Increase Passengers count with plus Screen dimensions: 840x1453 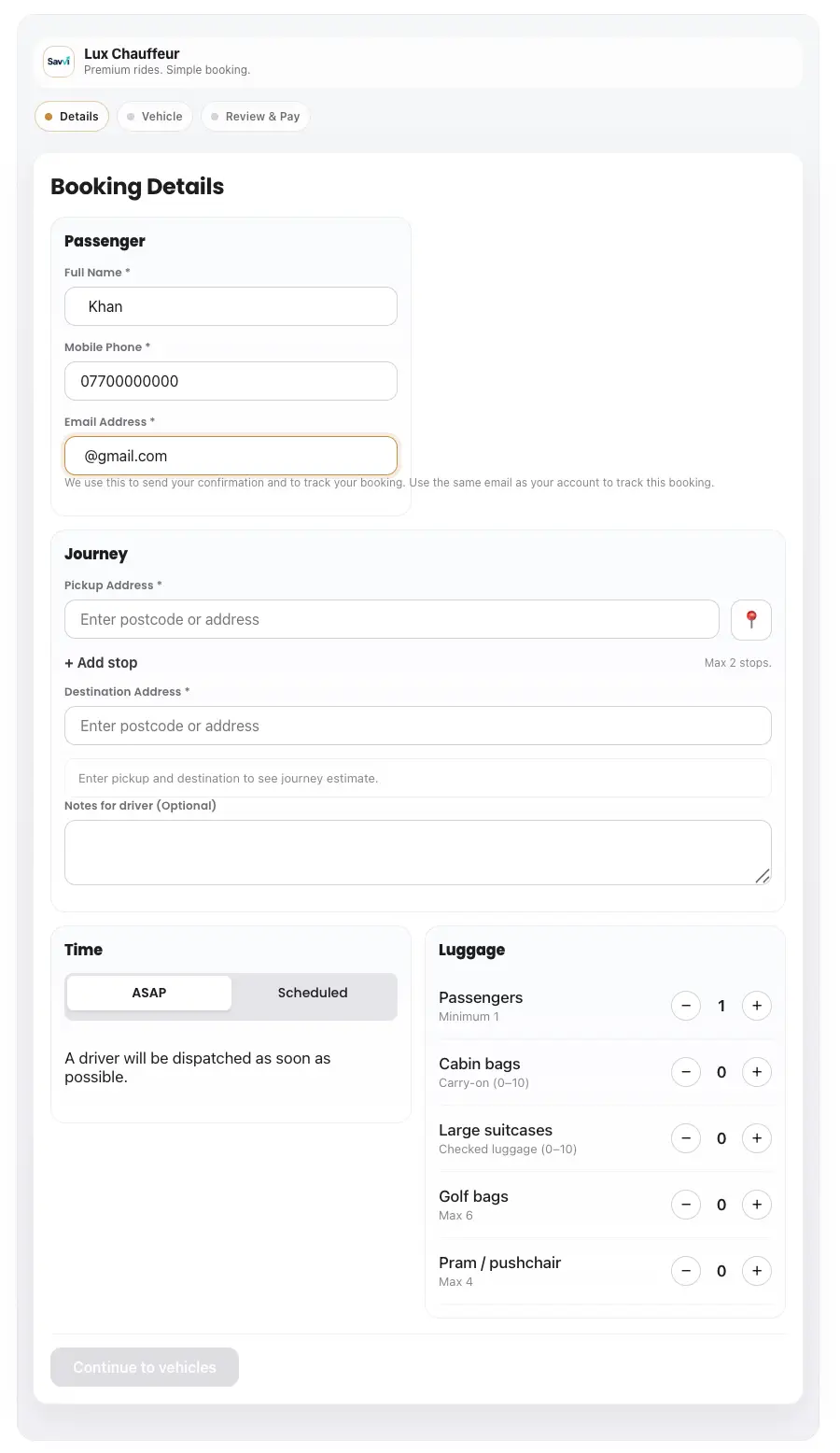coord(757,1006)
